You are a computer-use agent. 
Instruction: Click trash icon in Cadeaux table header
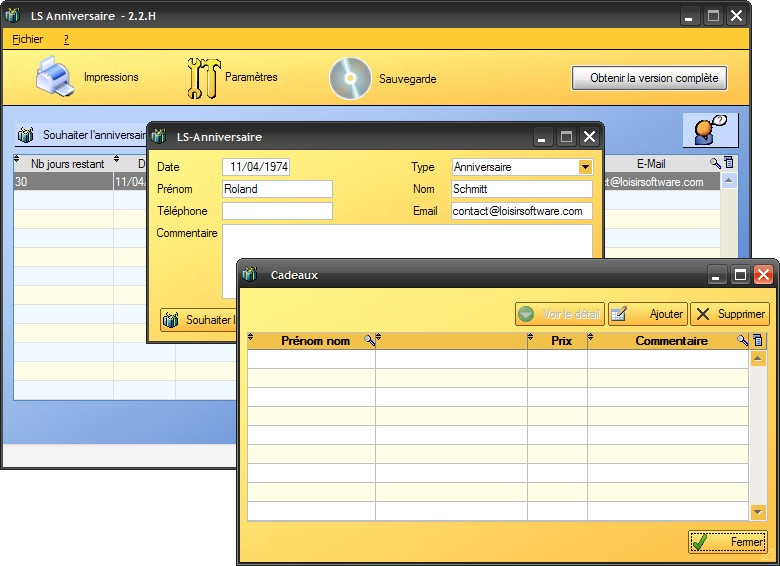point(758,341)
